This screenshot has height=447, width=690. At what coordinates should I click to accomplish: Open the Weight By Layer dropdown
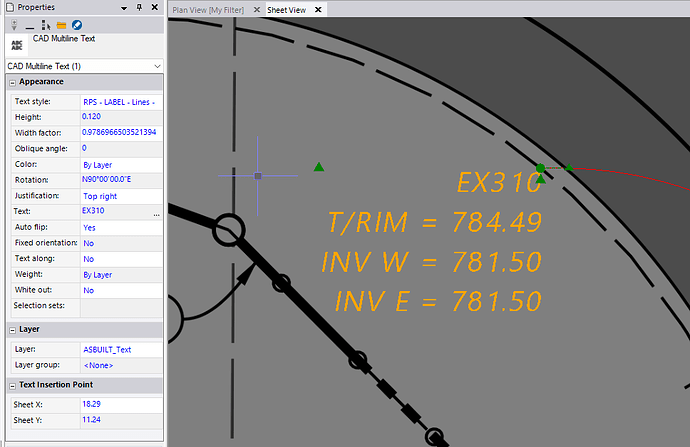[x=121, y=275]
